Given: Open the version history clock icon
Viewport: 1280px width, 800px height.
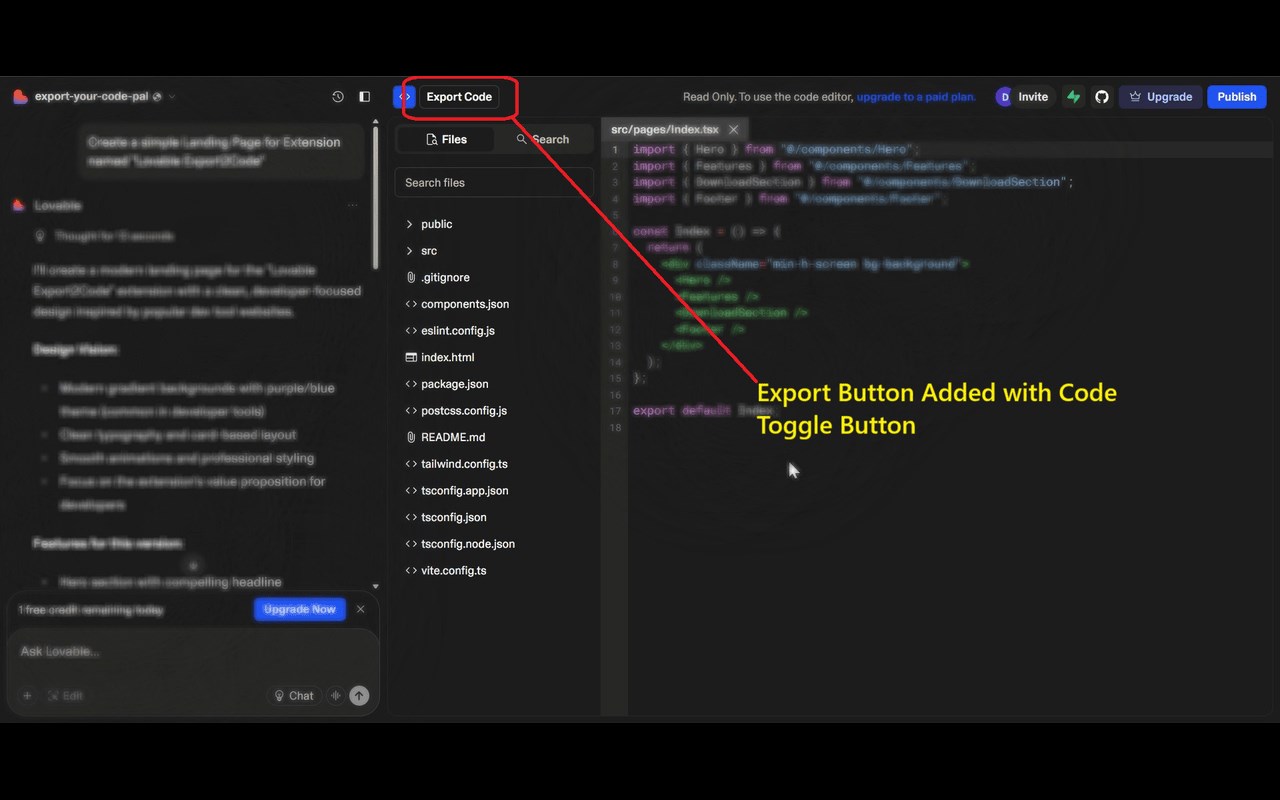Looking at the screenshot, I should point(338,97).
